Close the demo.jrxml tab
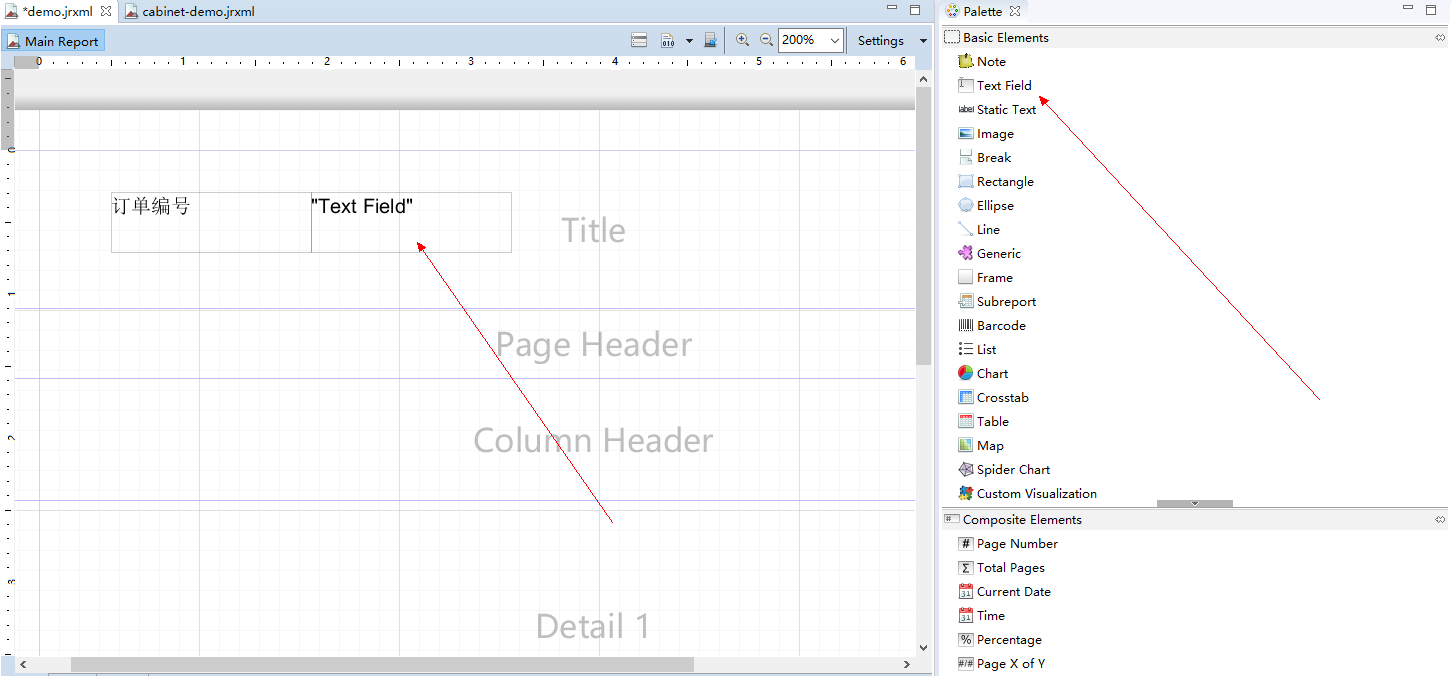Viewport: 1451px width, 676px height. 106,11
